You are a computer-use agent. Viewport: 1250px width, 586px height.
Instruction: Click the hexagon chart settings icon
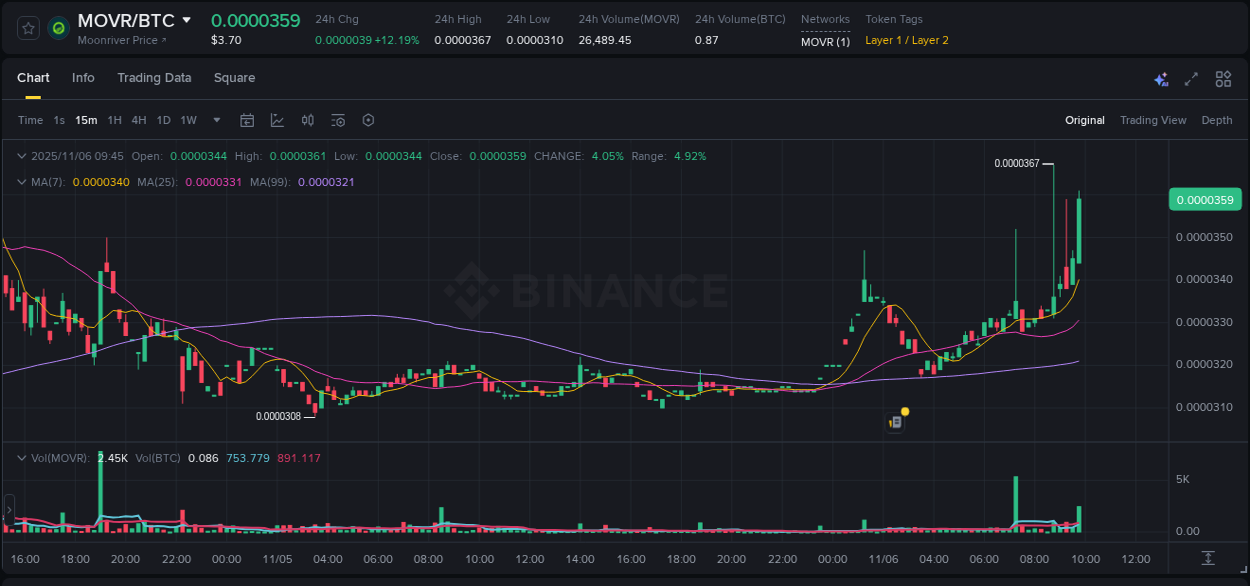(x=368, y=120)
